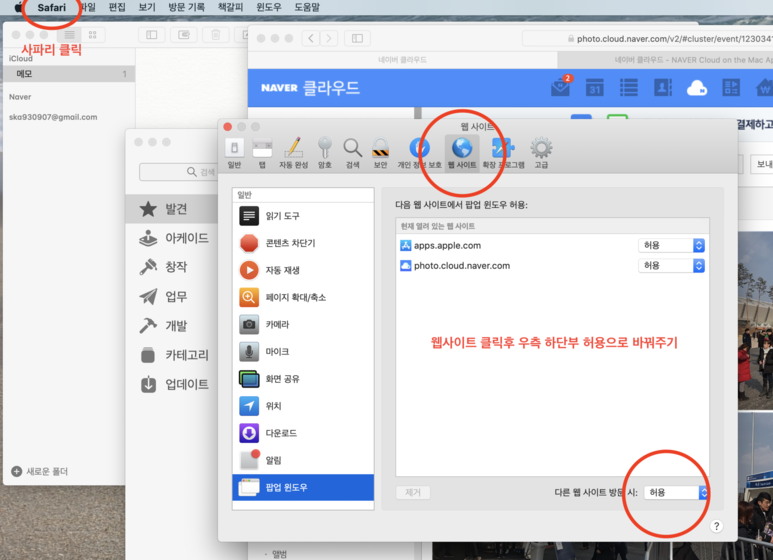
Task: Open the Safari menu in menu bar
Action: [x=51, y=7]
